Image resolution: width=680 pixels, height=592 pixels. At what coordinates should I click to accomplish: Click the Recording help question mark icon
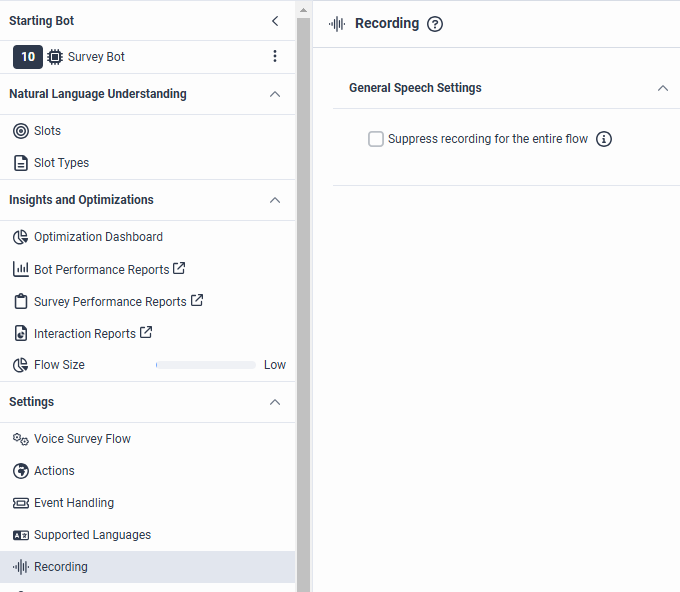pyautogui.click(x=435, y=24)
